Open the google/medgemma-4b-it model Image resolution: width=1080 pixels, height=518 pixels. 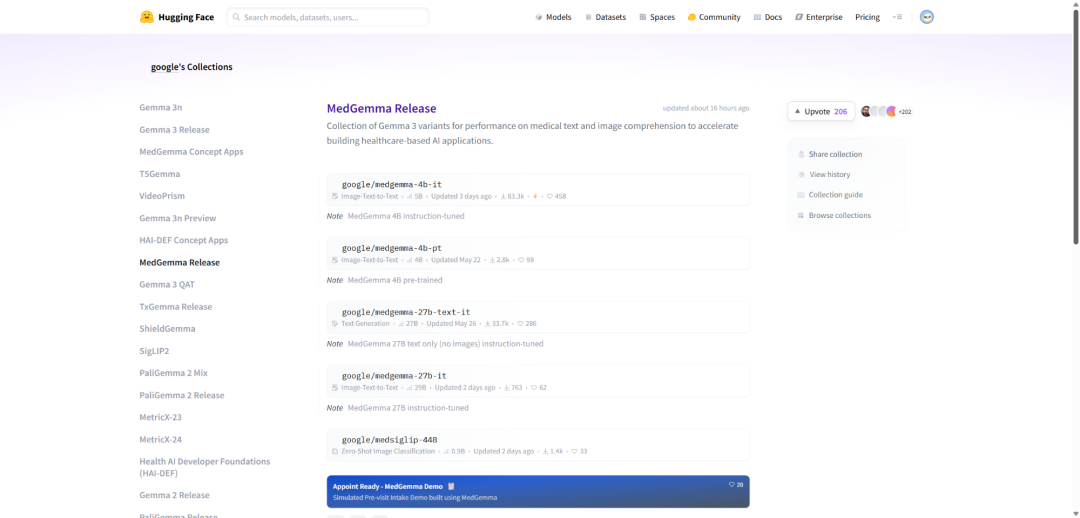[392, 185]
